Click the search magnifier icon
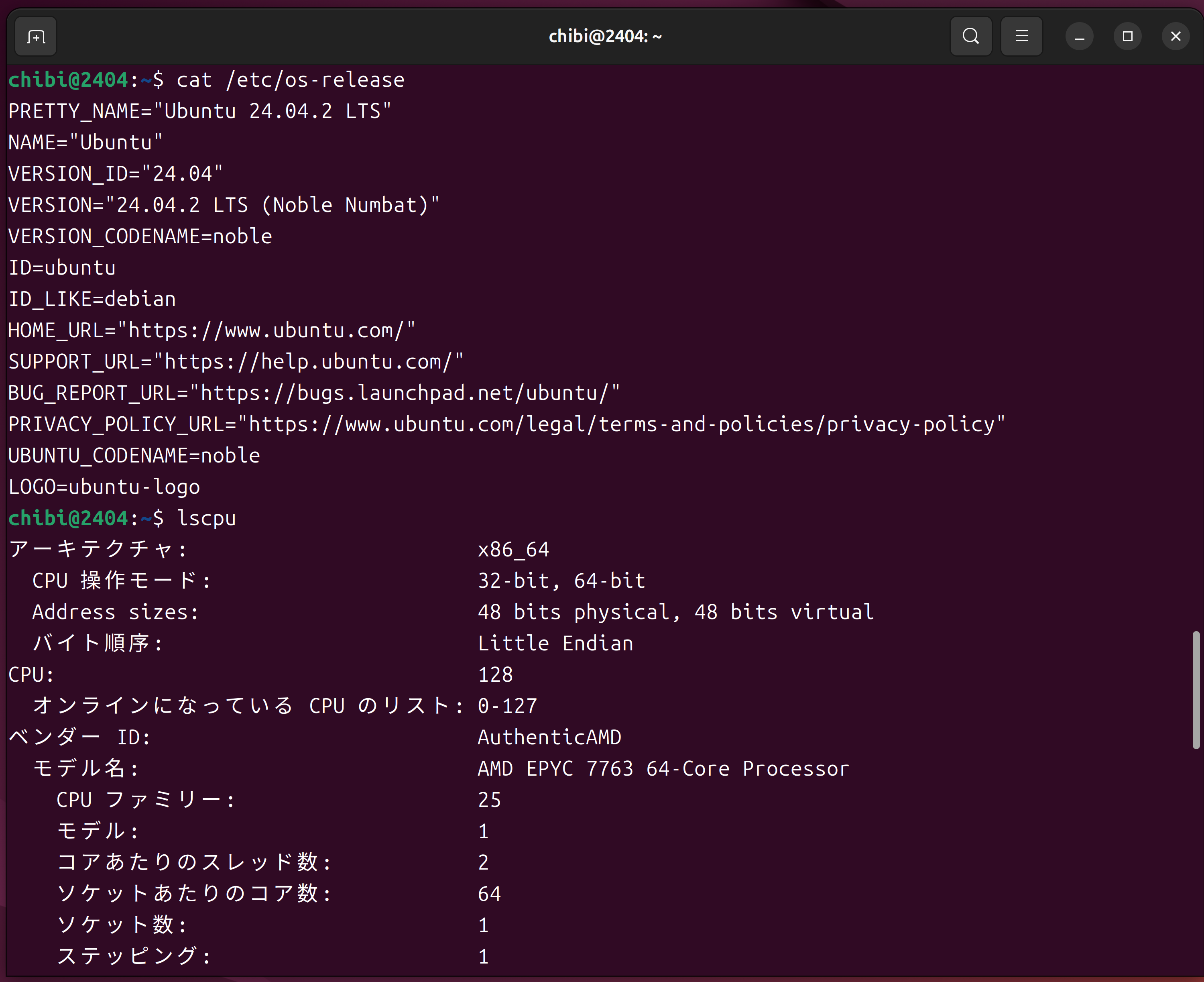The height and width of the screenshot is (982, 1204). 970,36
